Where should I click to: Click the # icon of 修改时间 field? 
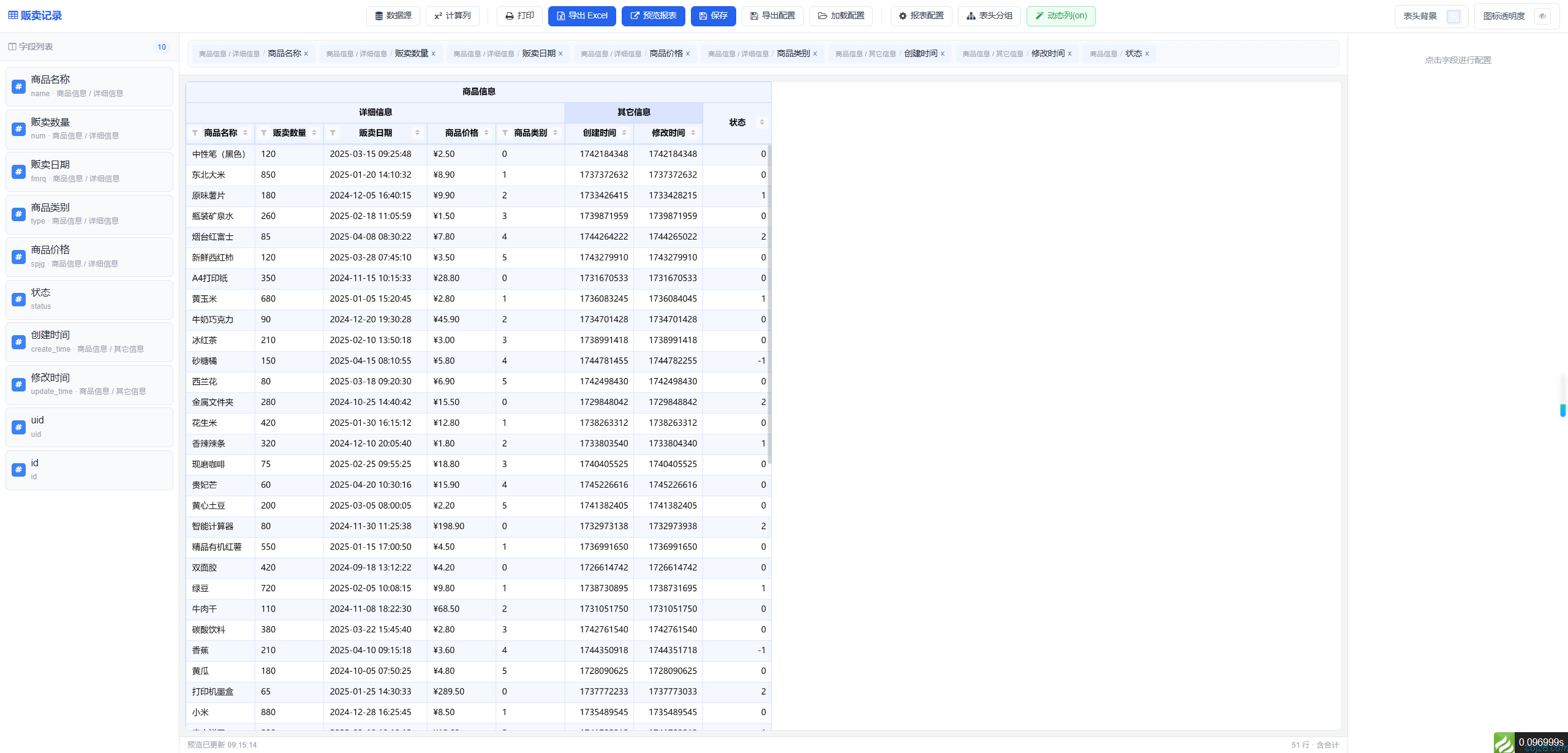coord(18,385)
